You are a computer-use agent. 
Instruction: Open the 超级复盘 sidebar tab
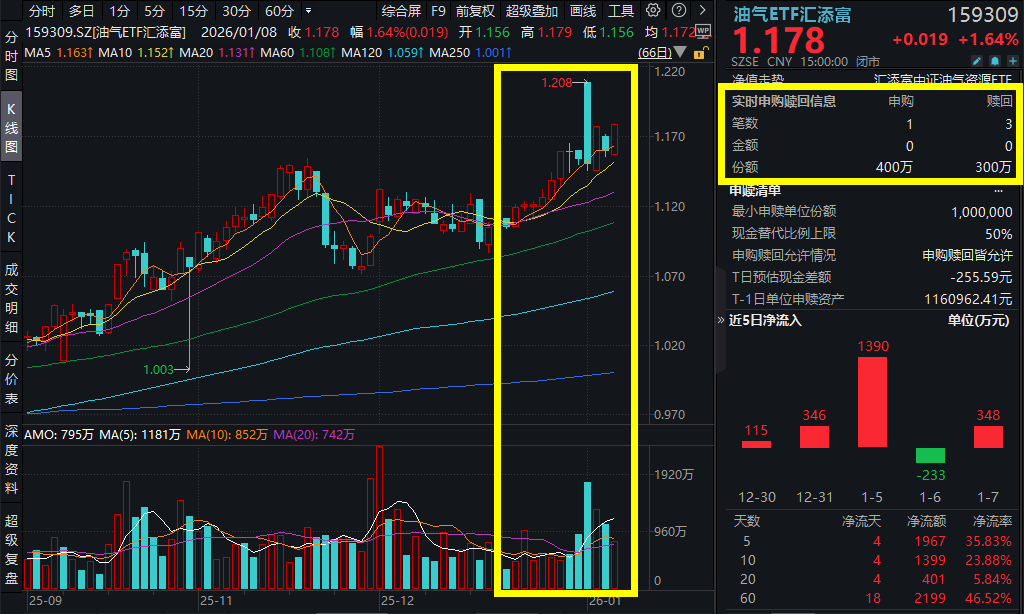(x=11, y=549)
